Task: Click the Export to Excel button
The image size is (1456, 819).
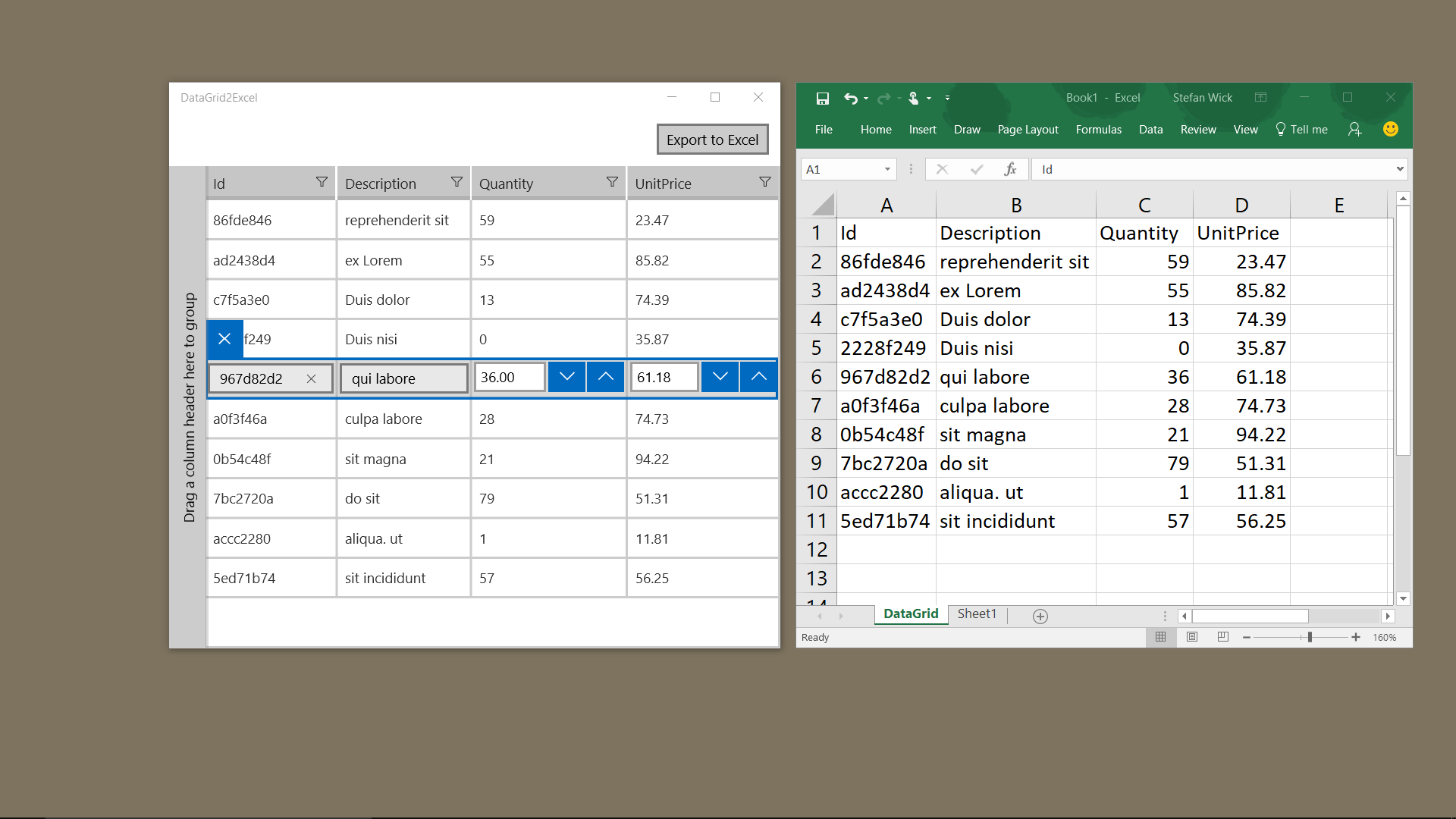Action: point(711,139)
